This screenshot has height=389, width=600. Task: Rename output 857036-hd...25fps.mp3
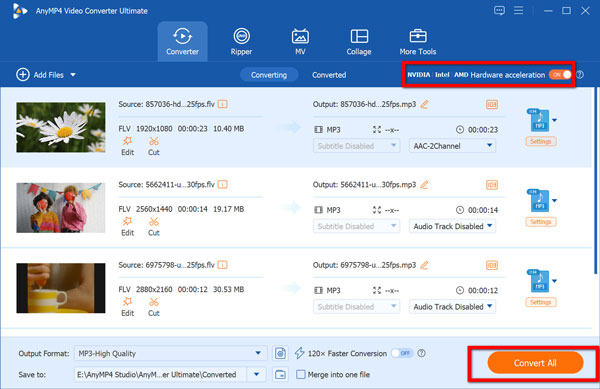pyautogui.click(x=424, y=104)
